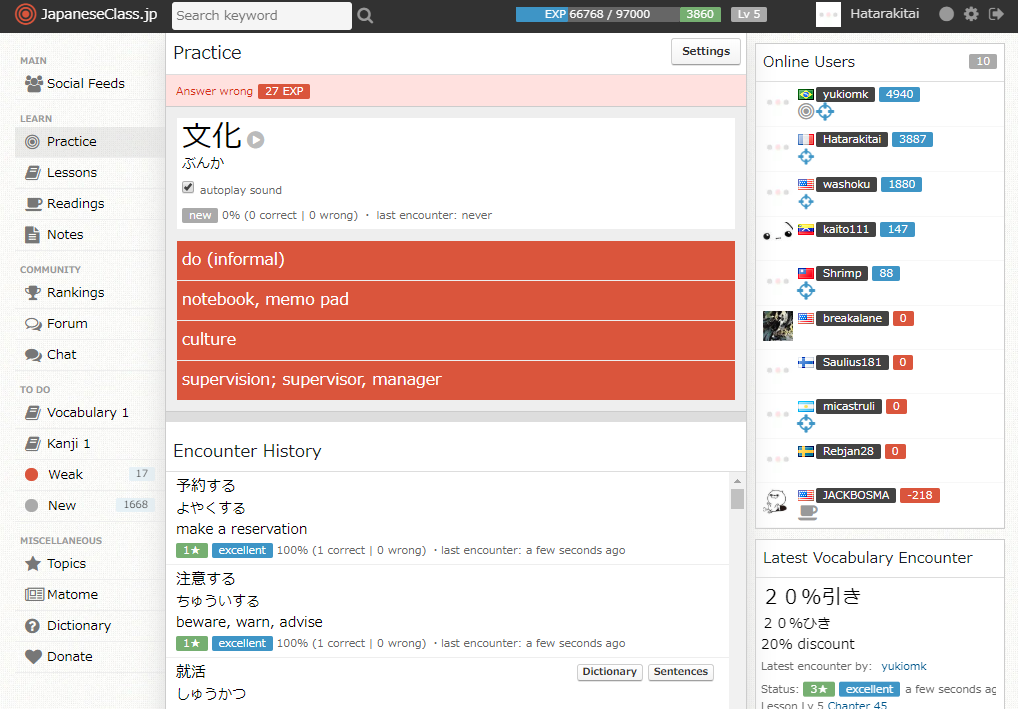
Task: Play audio for 文化 word
Action: click(256, 140)
